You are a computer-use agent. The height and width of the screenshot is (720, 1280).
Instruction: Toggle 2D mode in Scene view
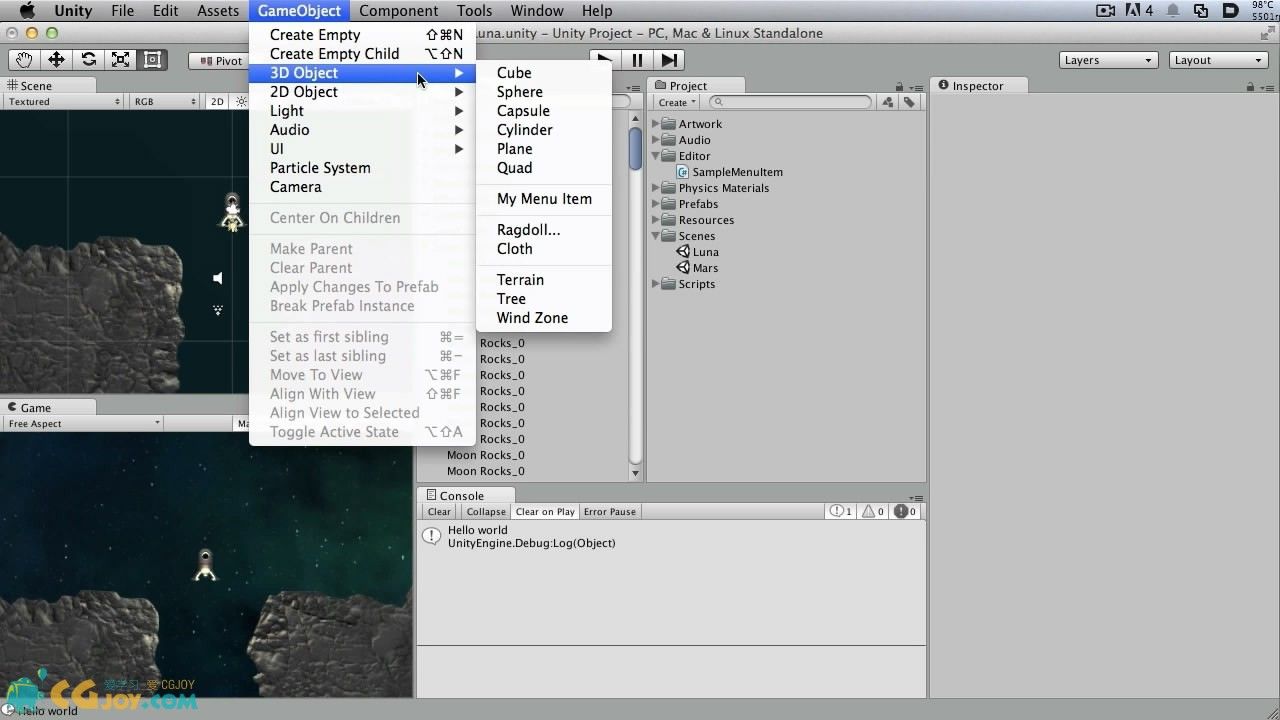point(217,102)
